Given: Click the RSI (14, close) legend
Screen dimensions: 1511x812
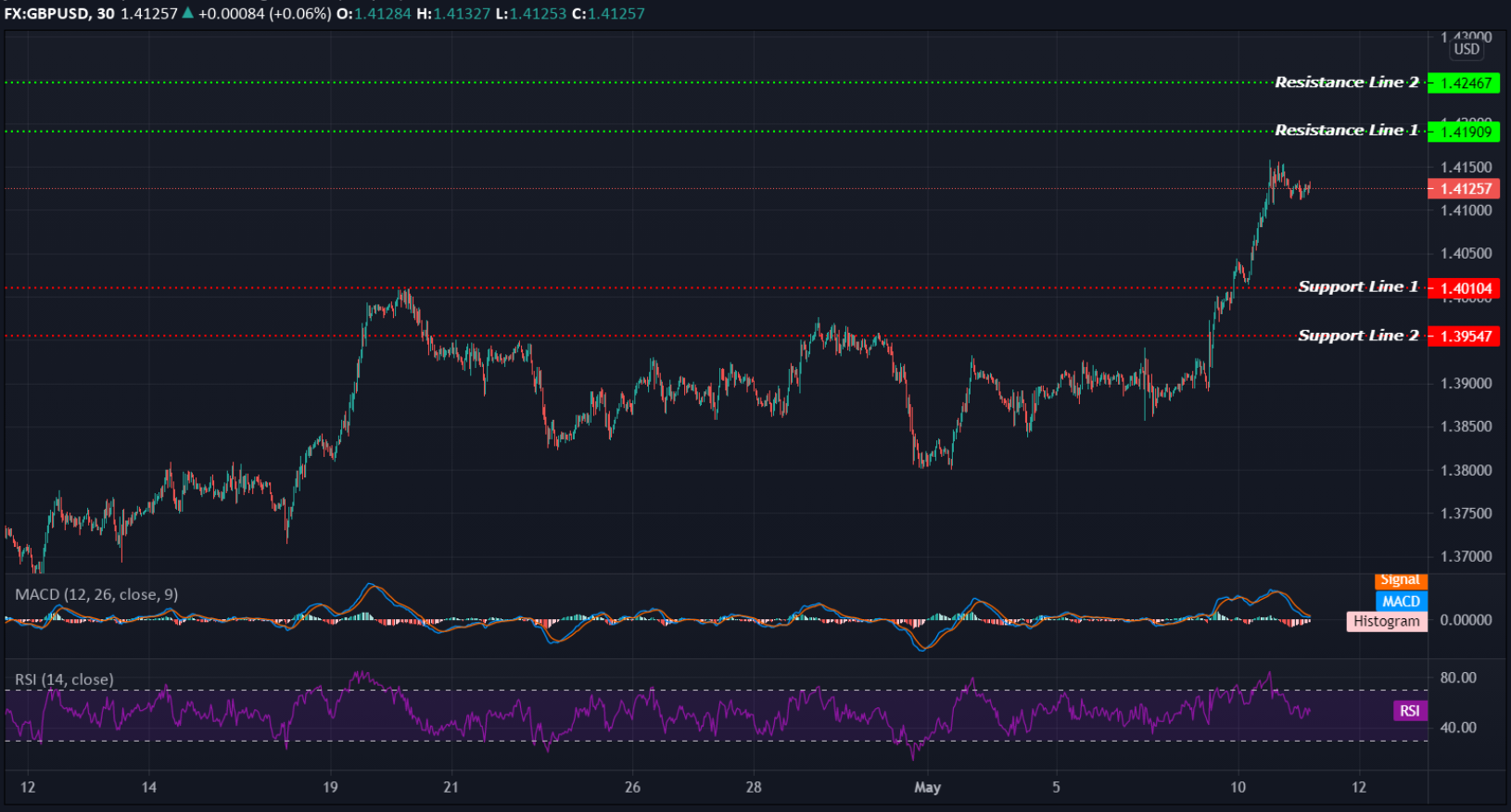Looking at the screenshot, I should [x=64, y=679].
